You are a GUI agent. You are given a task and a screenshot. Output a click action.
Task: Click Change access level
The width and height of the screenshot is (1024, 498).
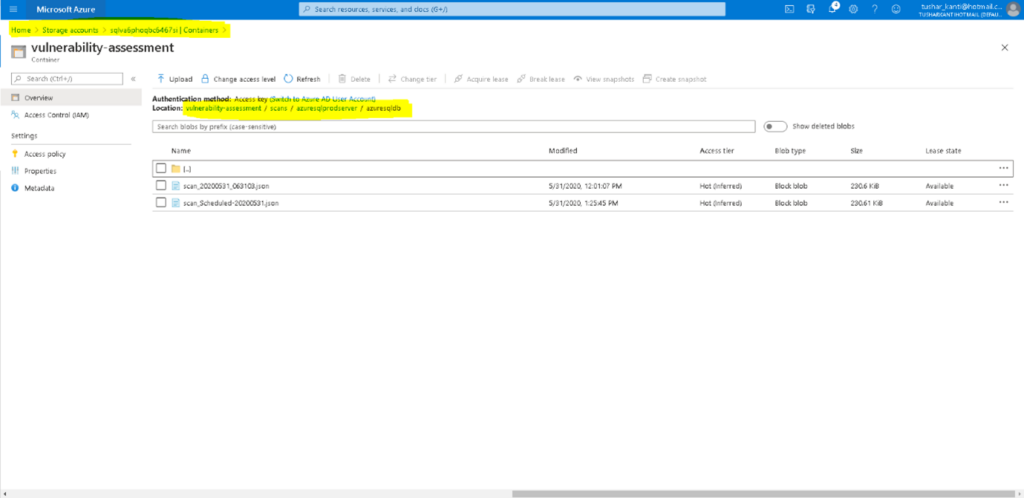click(238, 79)
